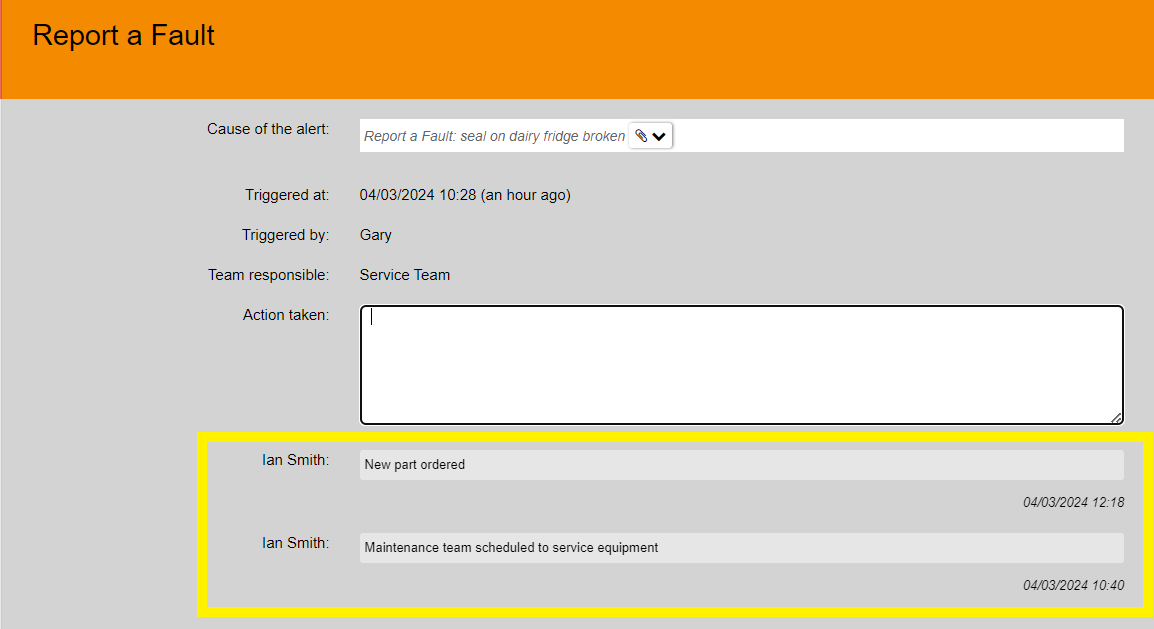Click the paperclip attachment icon
This screenshot has height=629, width=1154.
click(639, 135)
